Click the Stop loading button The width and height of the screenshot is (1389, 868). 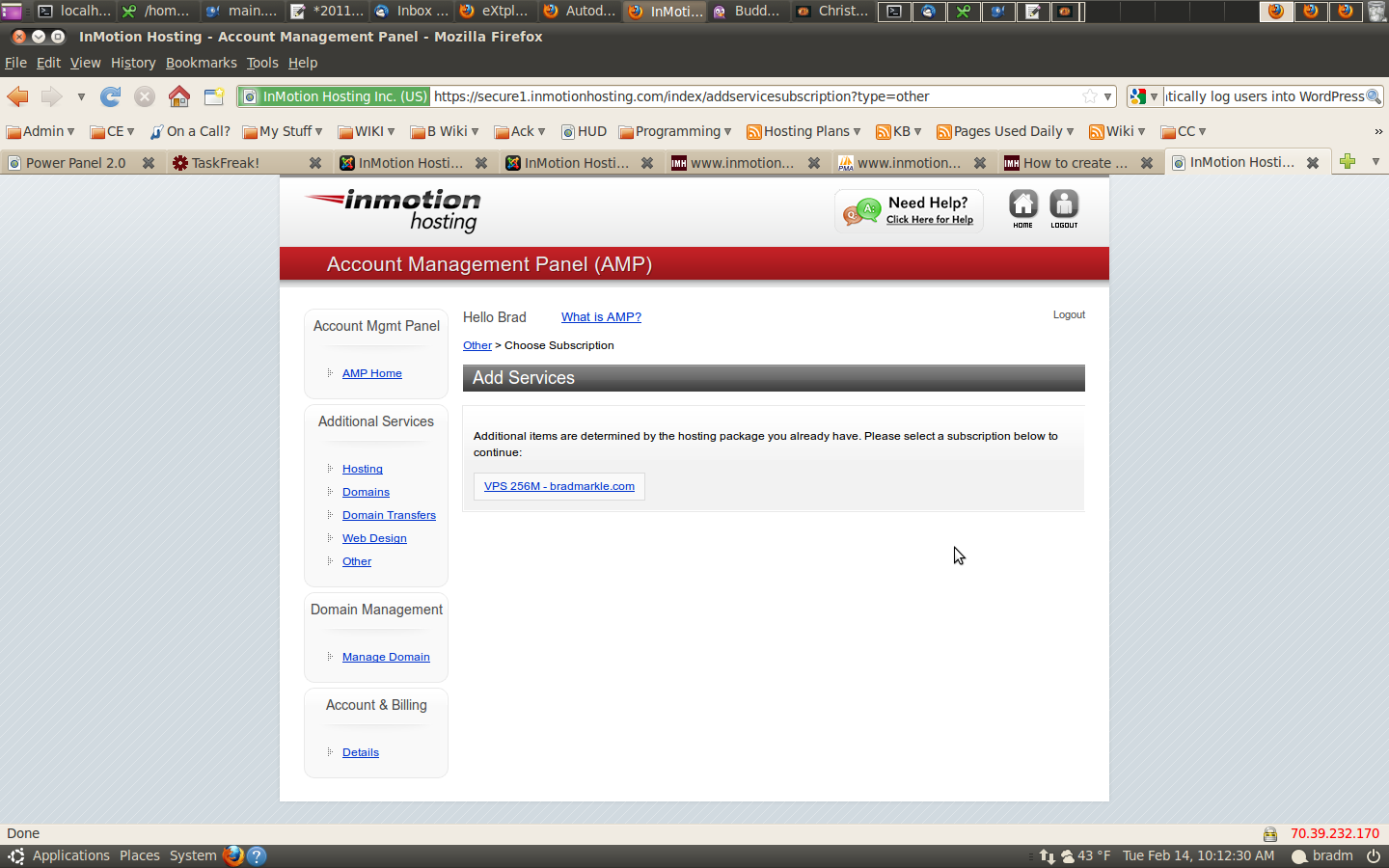click(x=145, y=96)
